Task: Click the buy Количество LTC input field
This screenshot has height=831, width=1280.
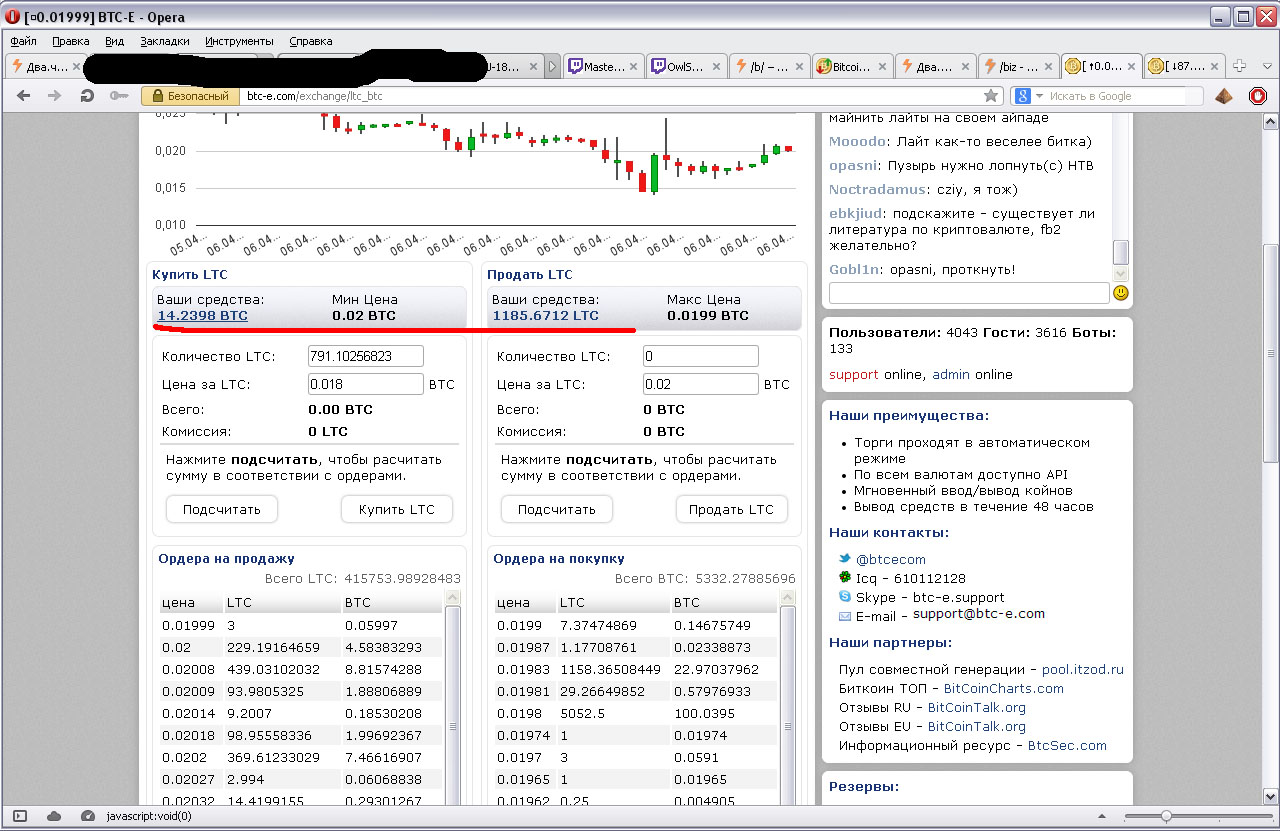Action: (366, 356)
